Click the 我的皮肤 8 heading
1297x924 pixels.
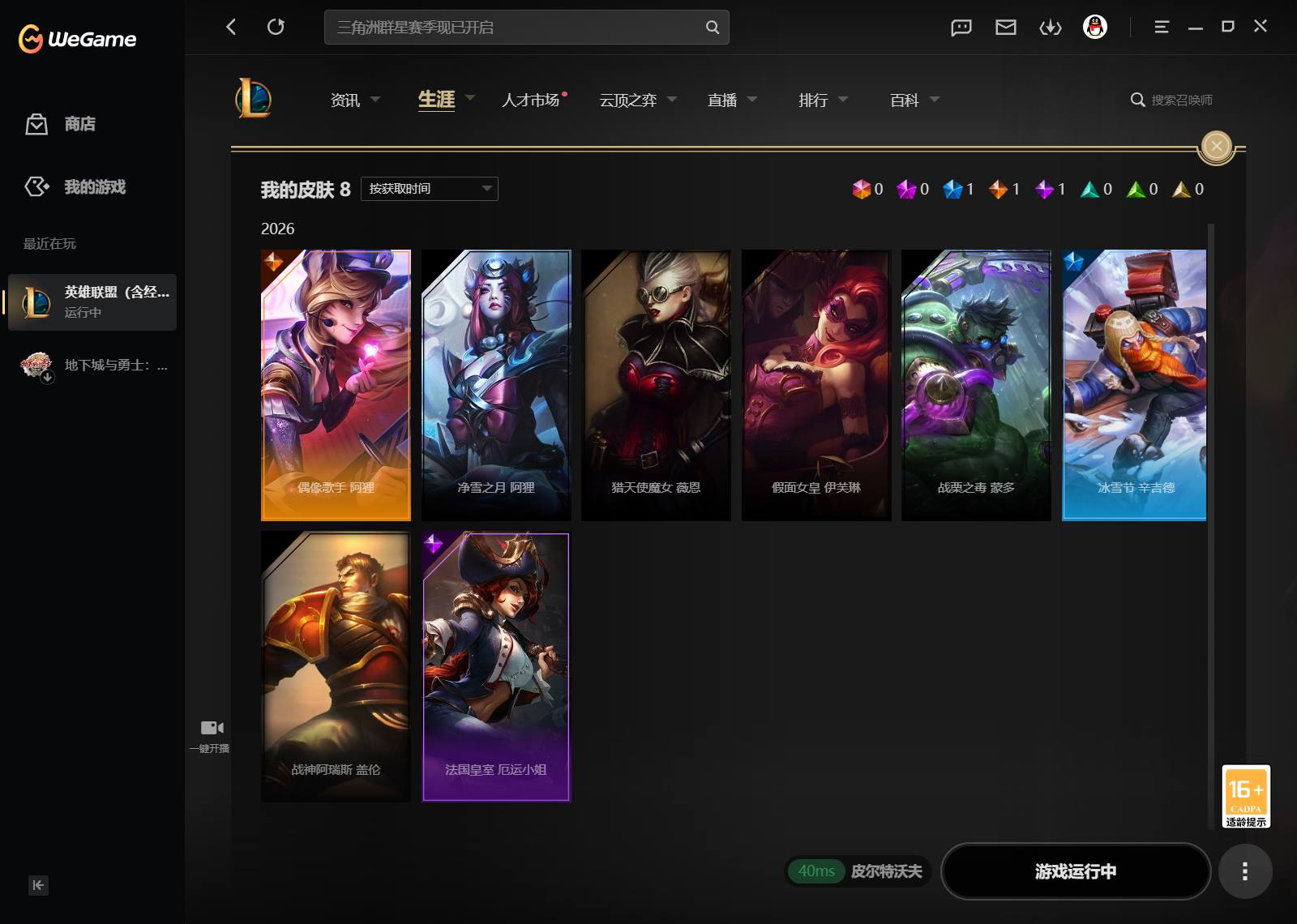pyautogui.click(x=306, y=190)
